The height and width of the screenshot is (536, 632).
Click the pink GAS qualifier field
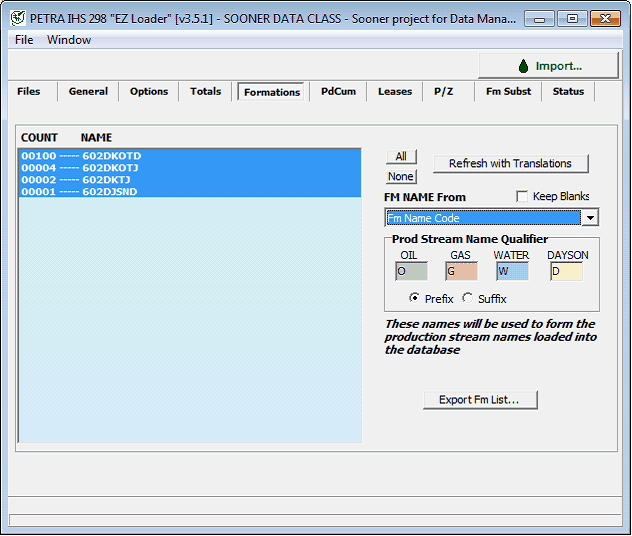pyautogui.click(x=461, y=271)
